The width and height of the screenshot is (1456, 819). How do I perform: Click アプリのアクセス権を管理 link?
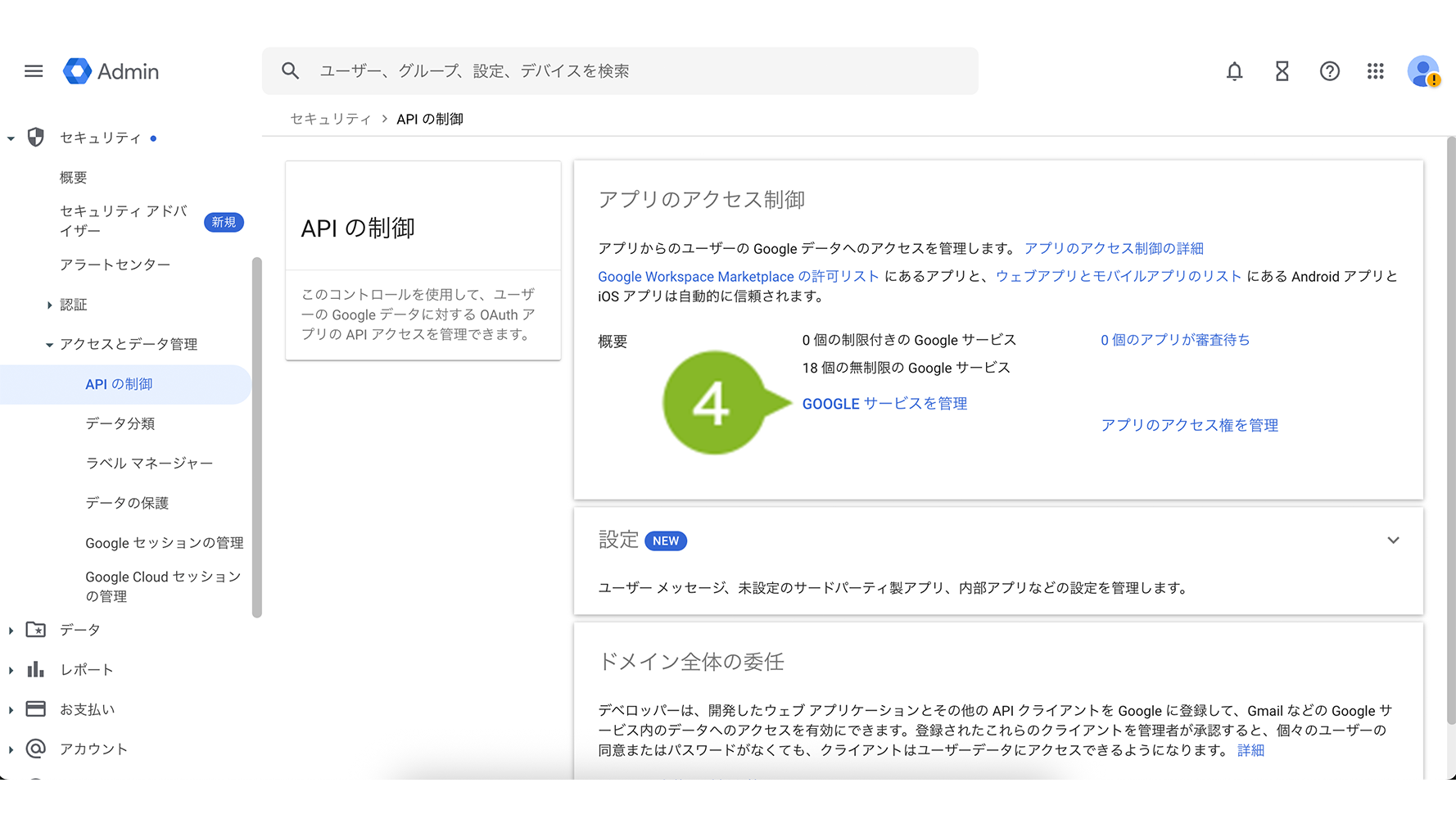(1189, 425)
